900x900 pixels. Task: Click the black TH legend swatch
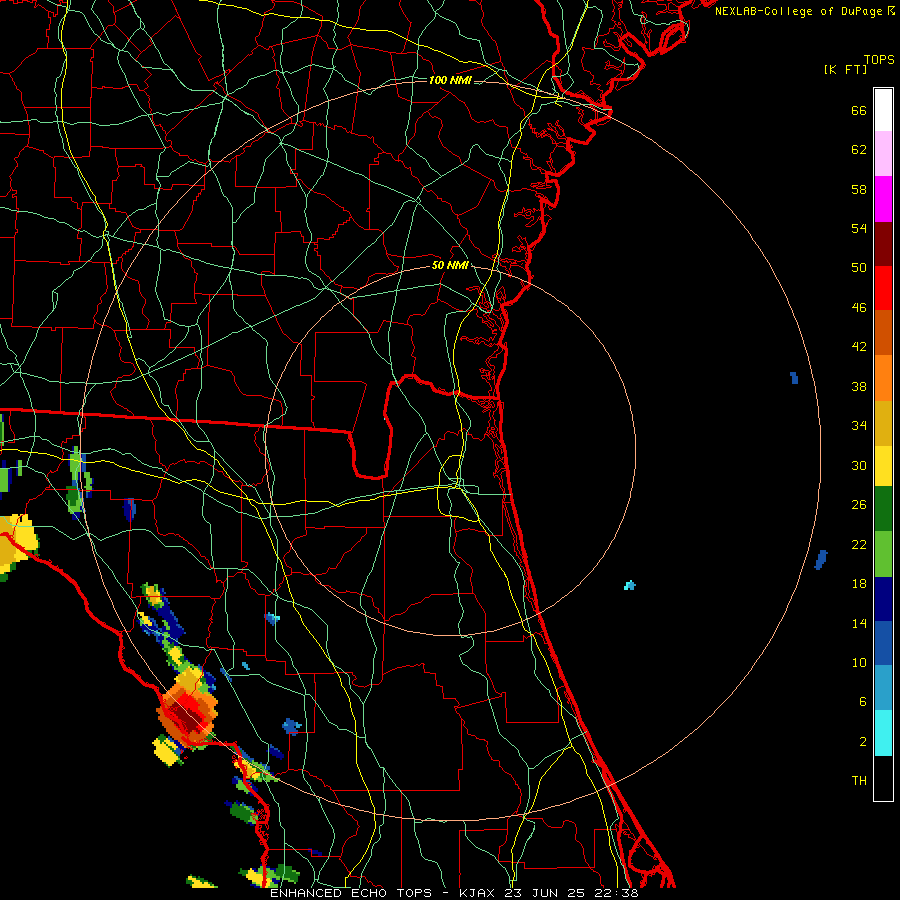[x=883, y=778]
